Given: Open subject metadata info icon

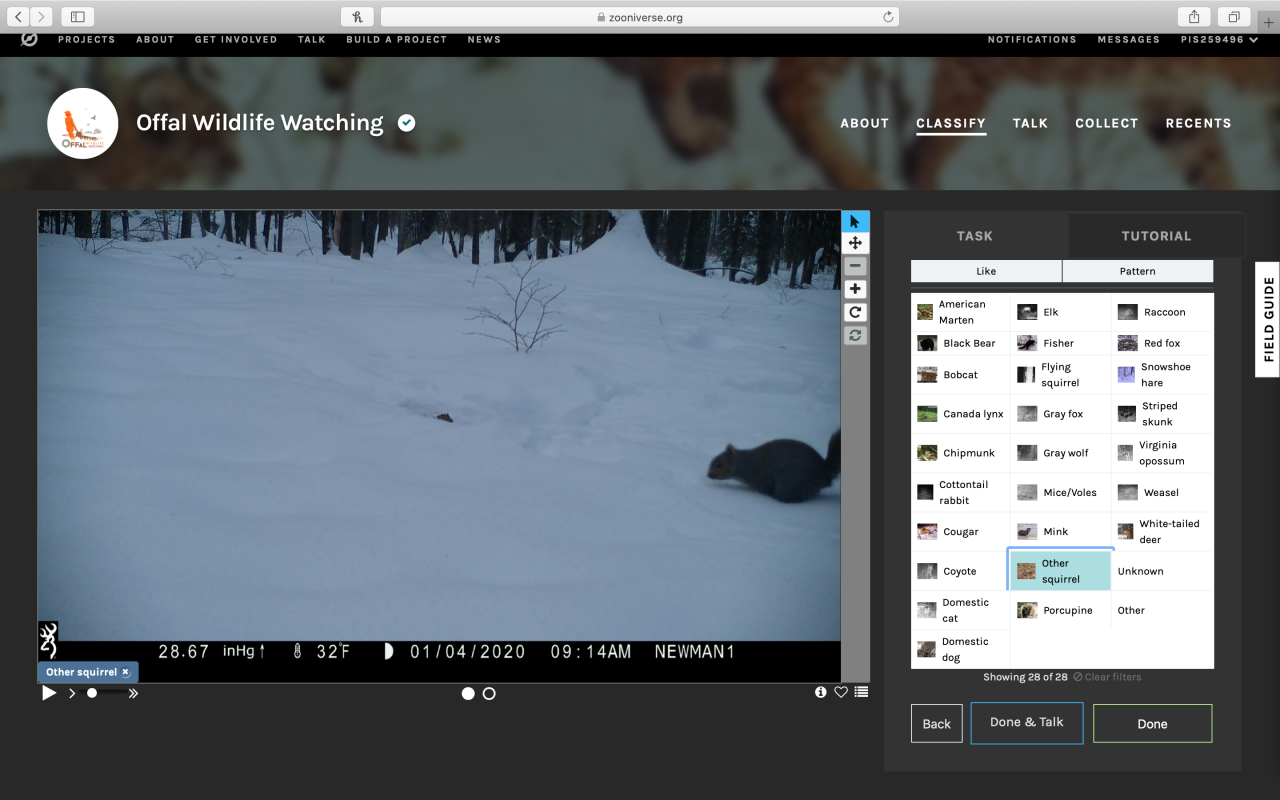Looking at the screenshot, I should click(x=821, y=692).
